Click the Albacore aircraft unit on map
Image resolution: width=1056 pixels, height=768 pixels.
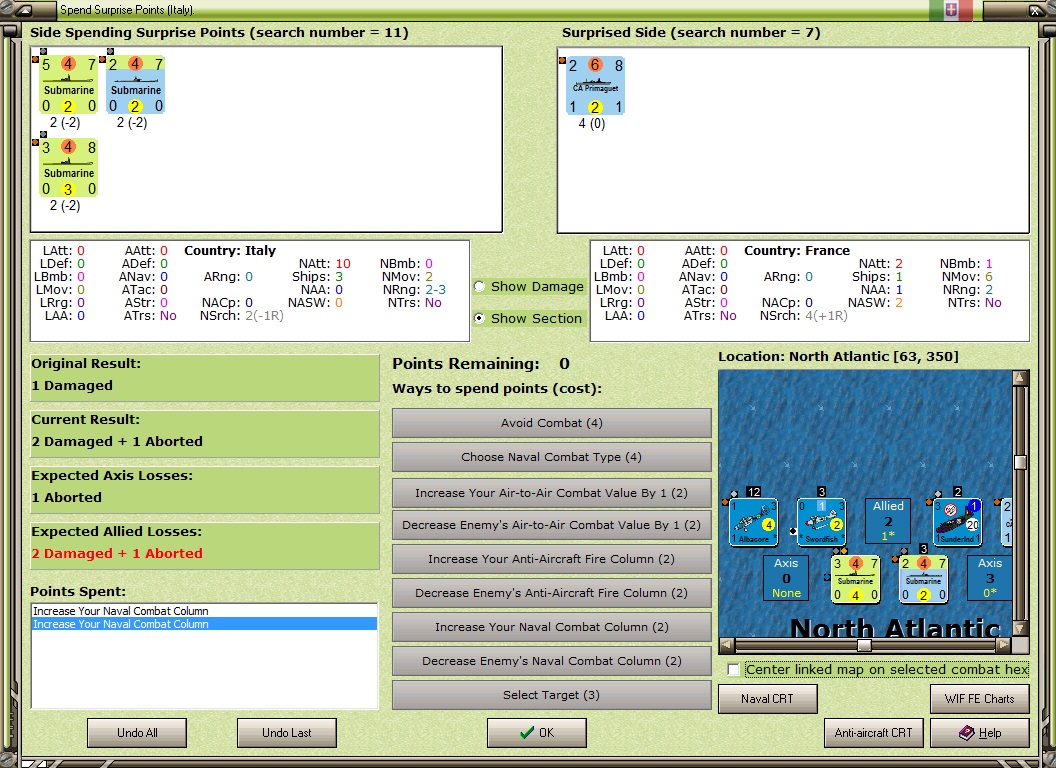click(754, 522)
